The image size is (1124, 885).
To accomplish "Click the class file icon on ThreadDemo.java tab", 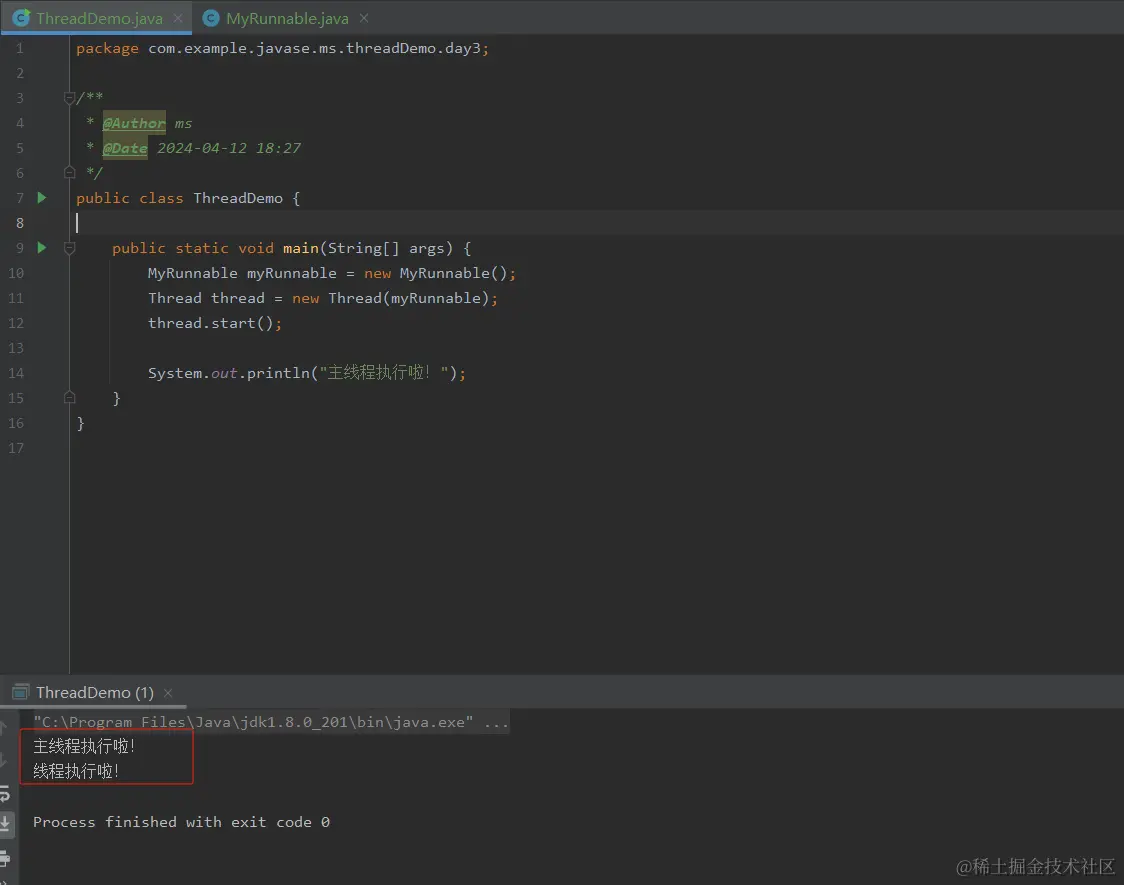I will (x=22, y=18).
